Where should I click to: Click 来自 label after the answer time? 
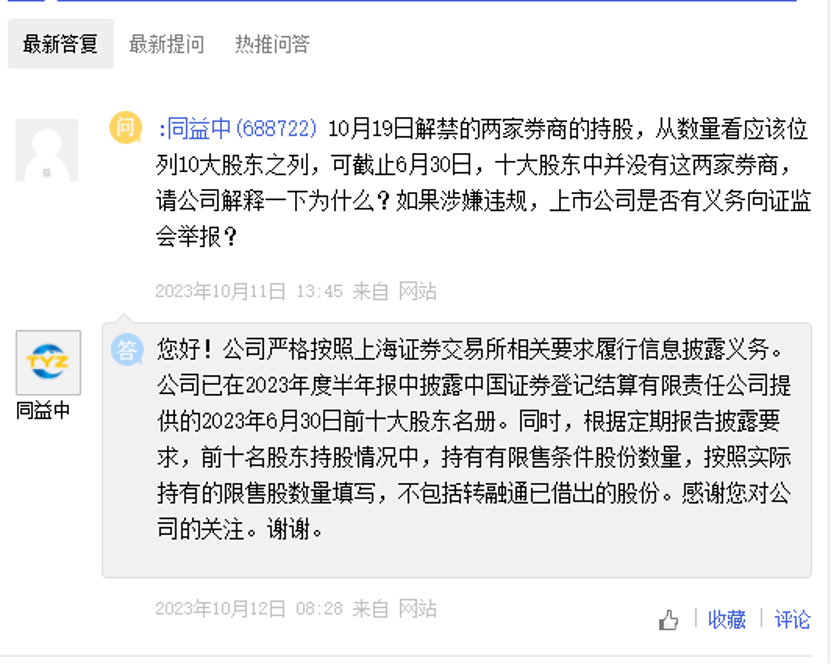371,608
